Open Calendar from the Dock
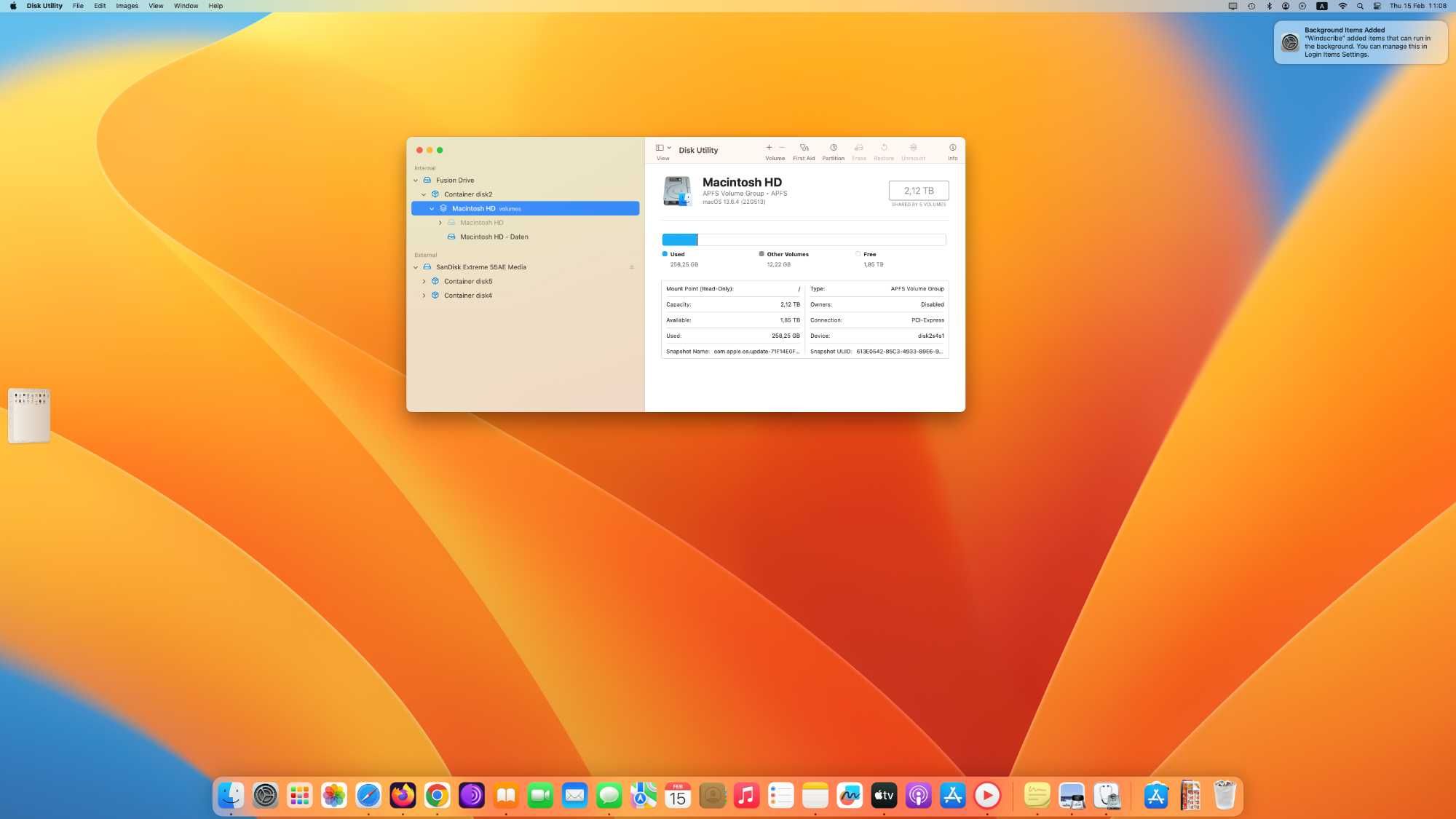Image resolution: width=1456 pixels, height=819 pixels. tap(678, 796)
